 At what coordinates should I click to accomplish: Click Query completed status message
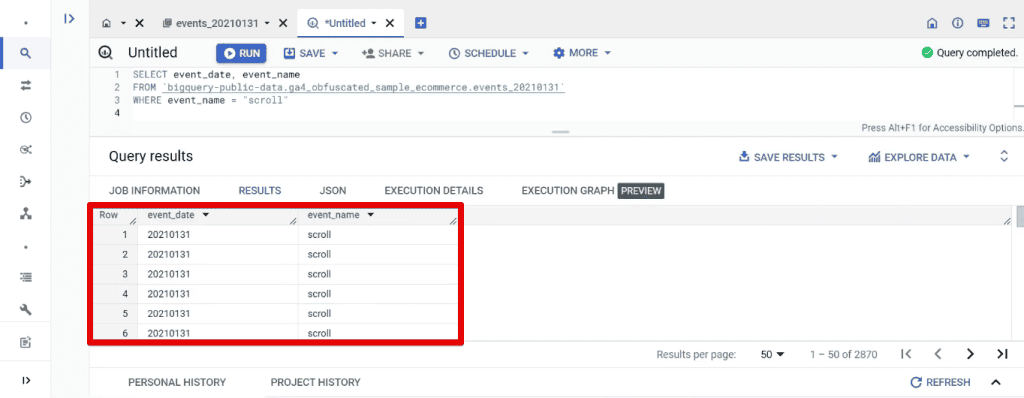(x=969, y=54)
